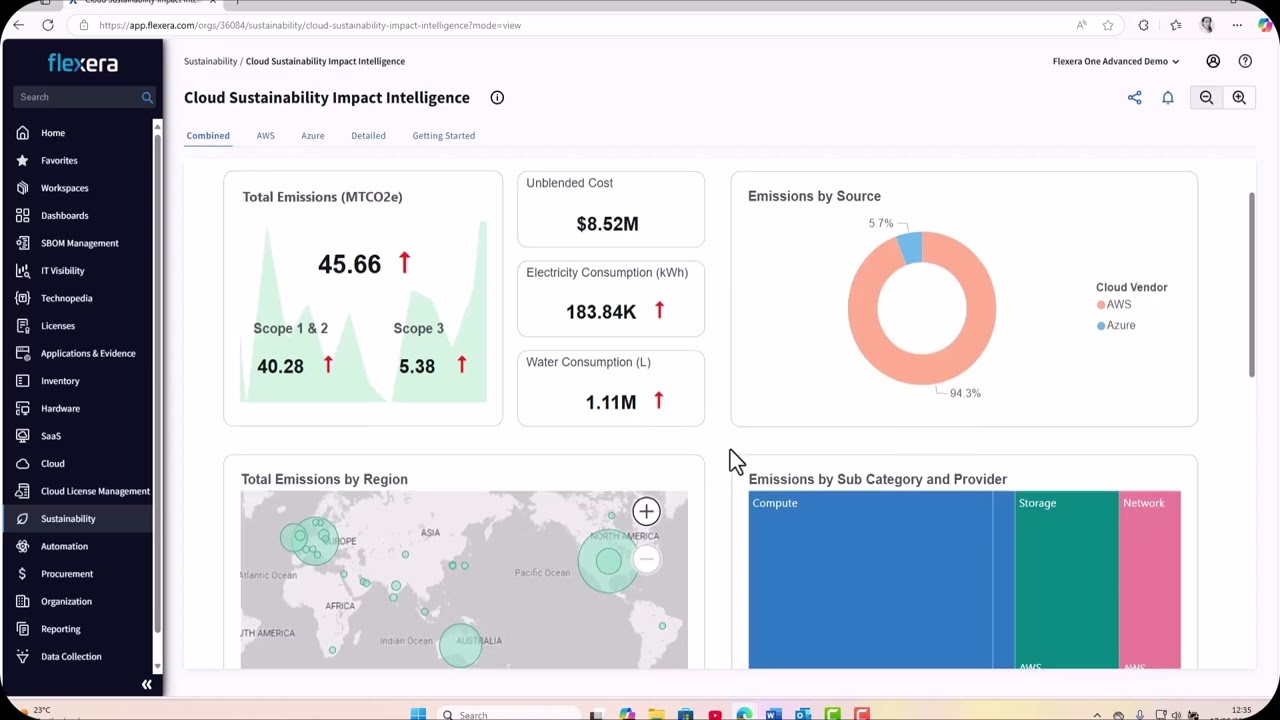This screenshot has height=720, width=1280.
Task: Select Sustainability in the sidebar
Action: coord(68,519)
